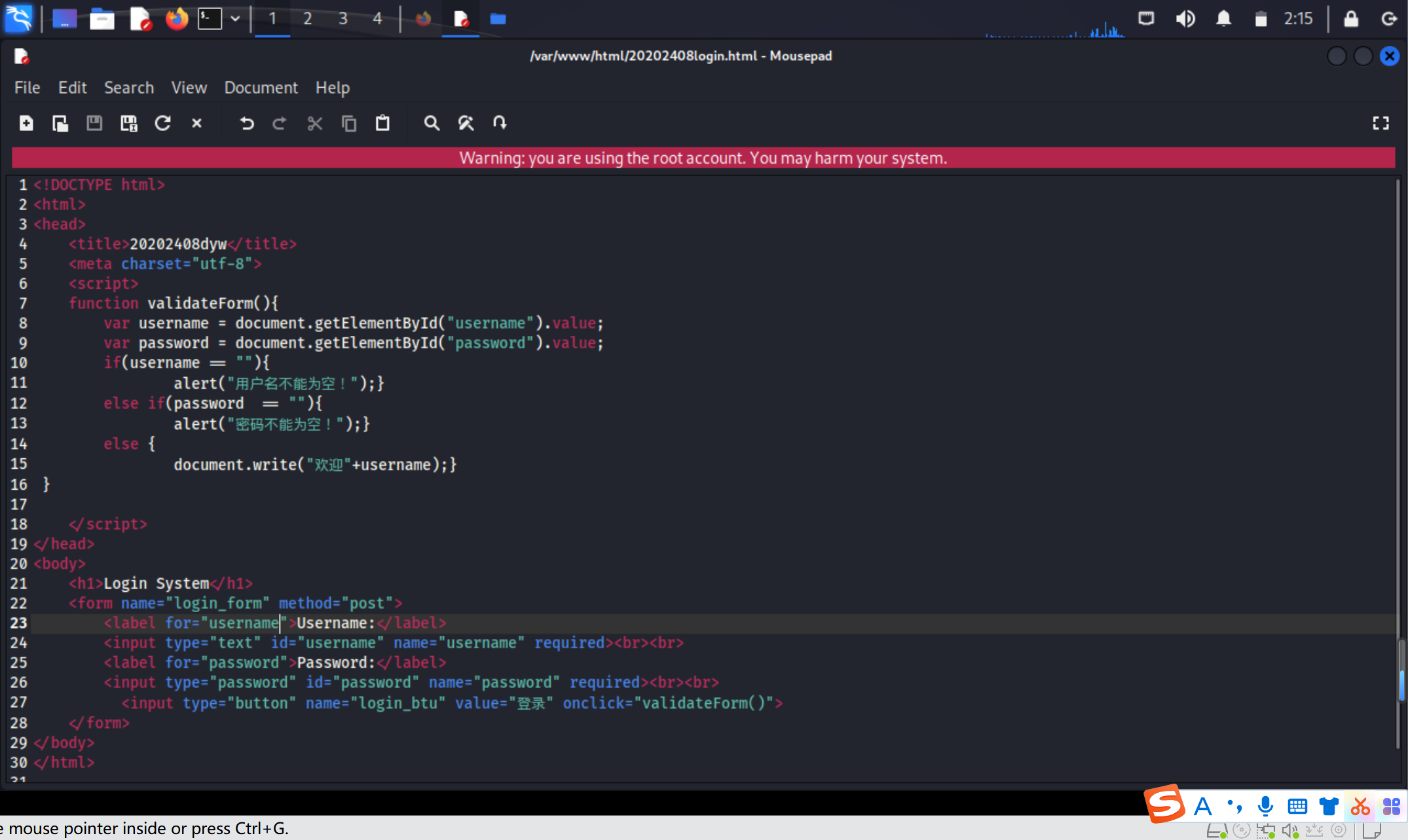Open the Document menu
The width and height of the screenshot is (1408, 840).
[261, 88]
